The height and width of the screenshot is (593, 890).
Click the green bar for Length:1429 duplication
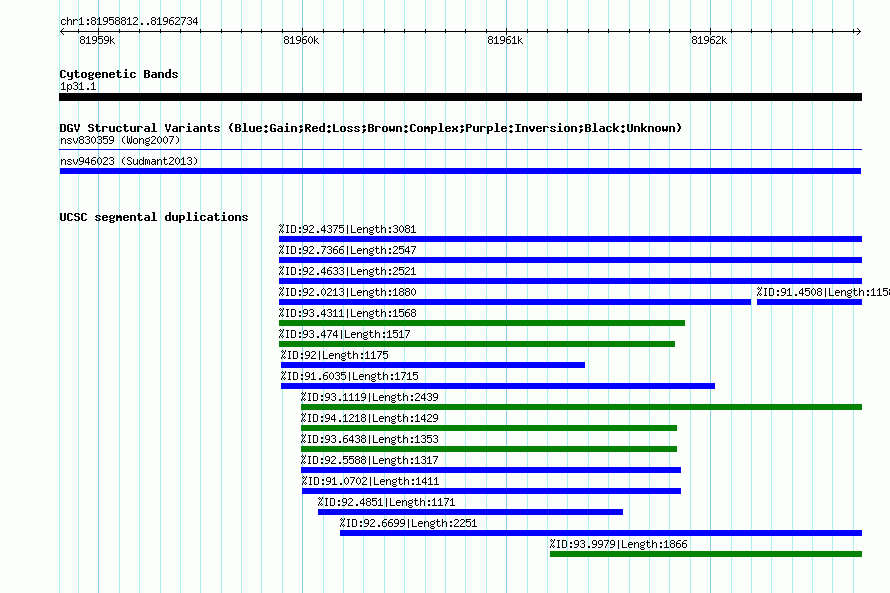click(x=489, y=428)
